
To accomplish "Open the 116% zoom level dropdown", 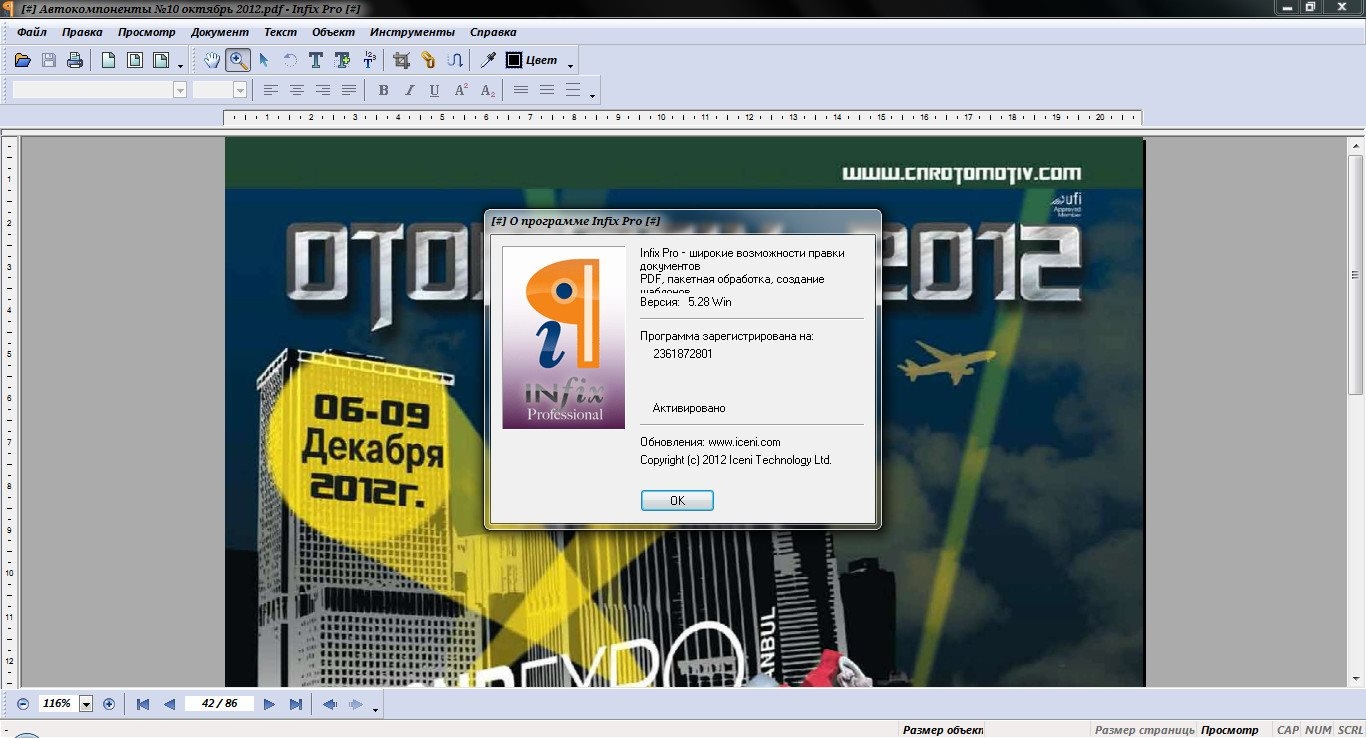I will 86,704.
